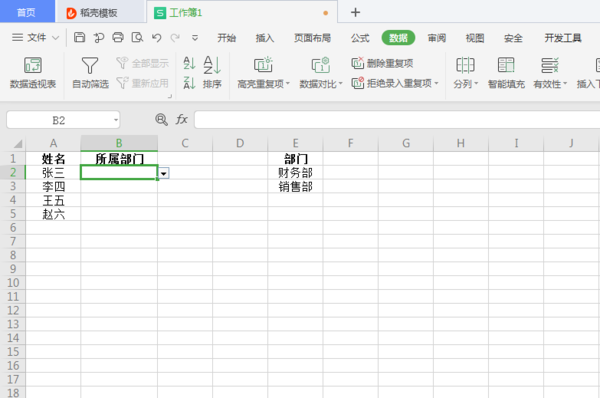600x398 pixels.
Task: Sort ascending A to Z icon
Action: point(189,63)
